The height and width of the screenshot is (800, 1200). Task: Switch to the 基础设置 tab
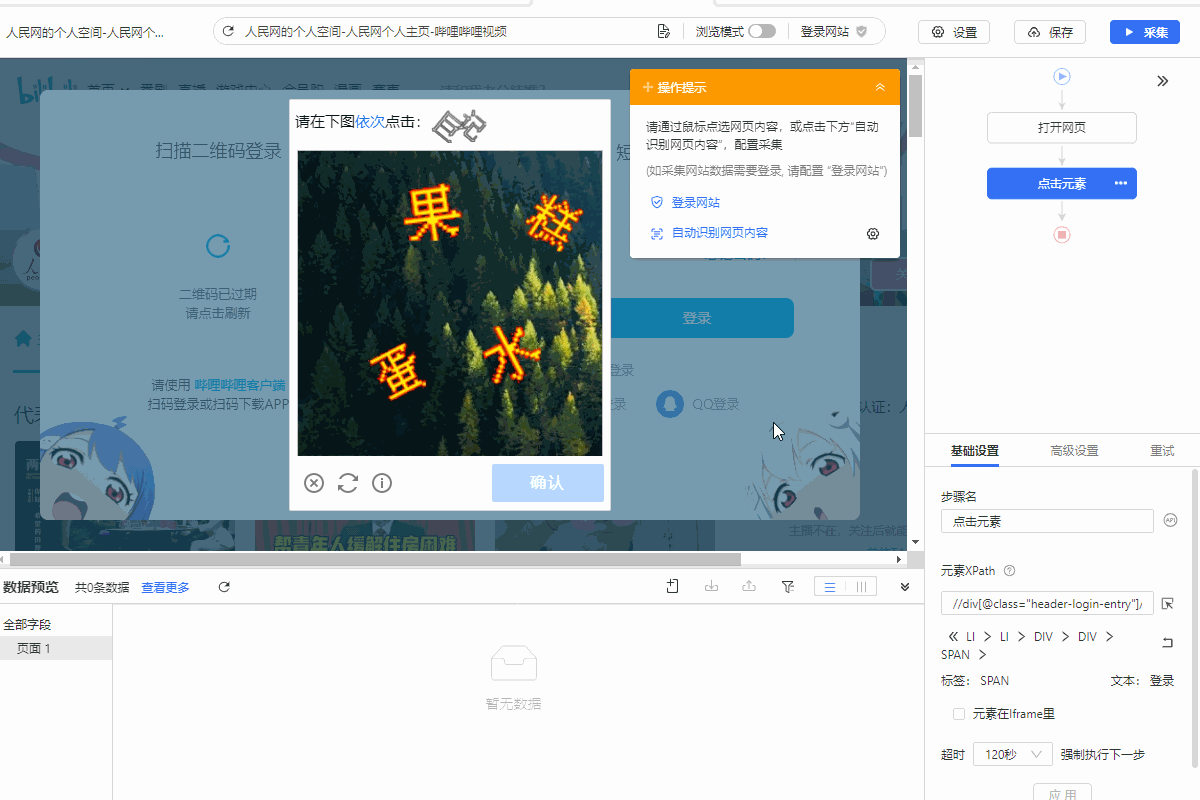(975, 451)
